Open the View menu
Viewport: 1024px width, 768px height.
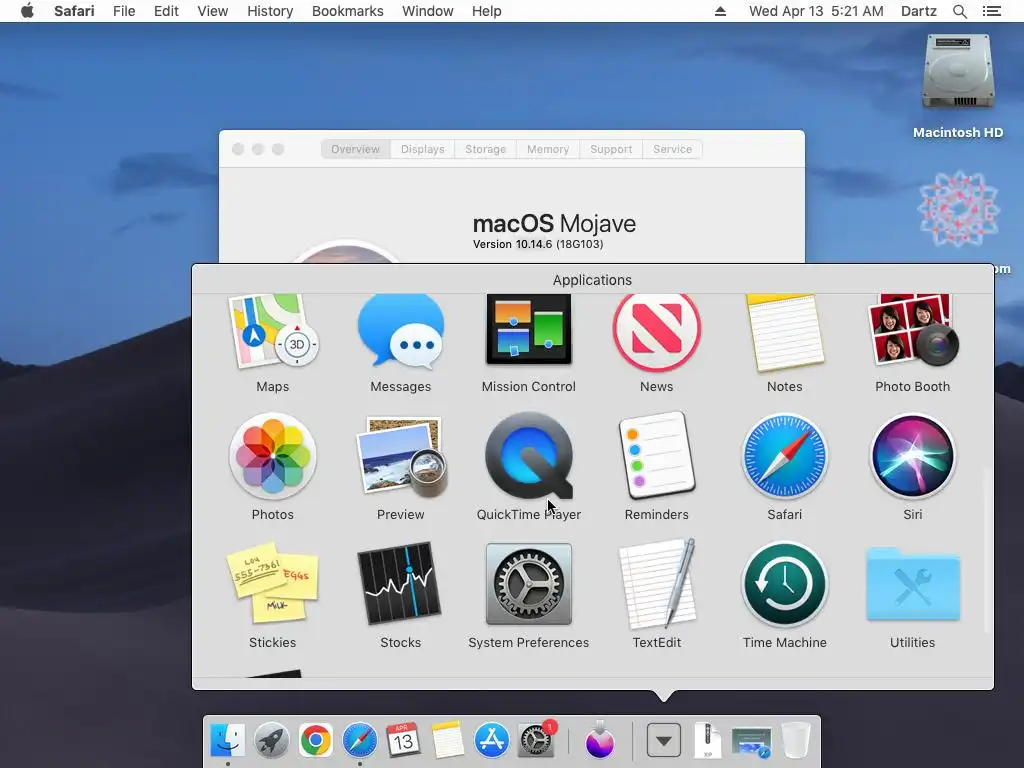coord(213,11)
